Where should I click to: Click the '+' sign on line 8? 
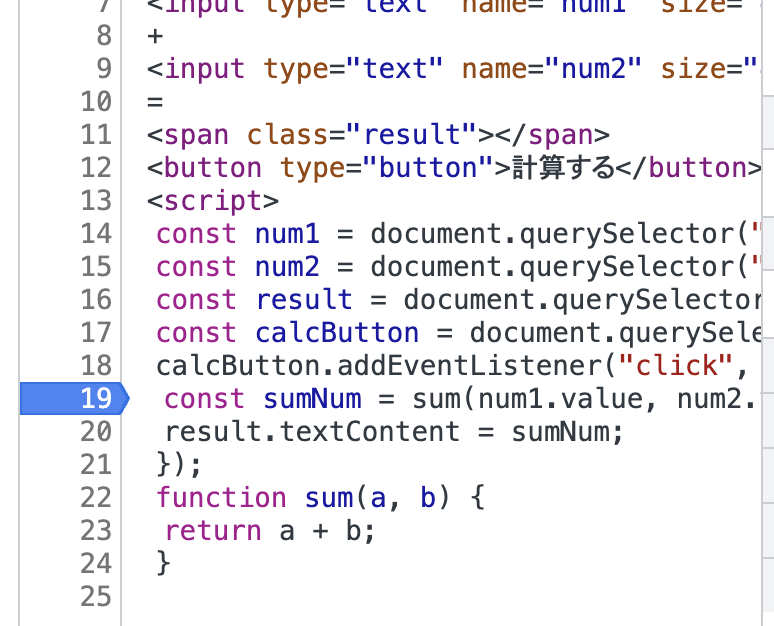click(155, 36)
